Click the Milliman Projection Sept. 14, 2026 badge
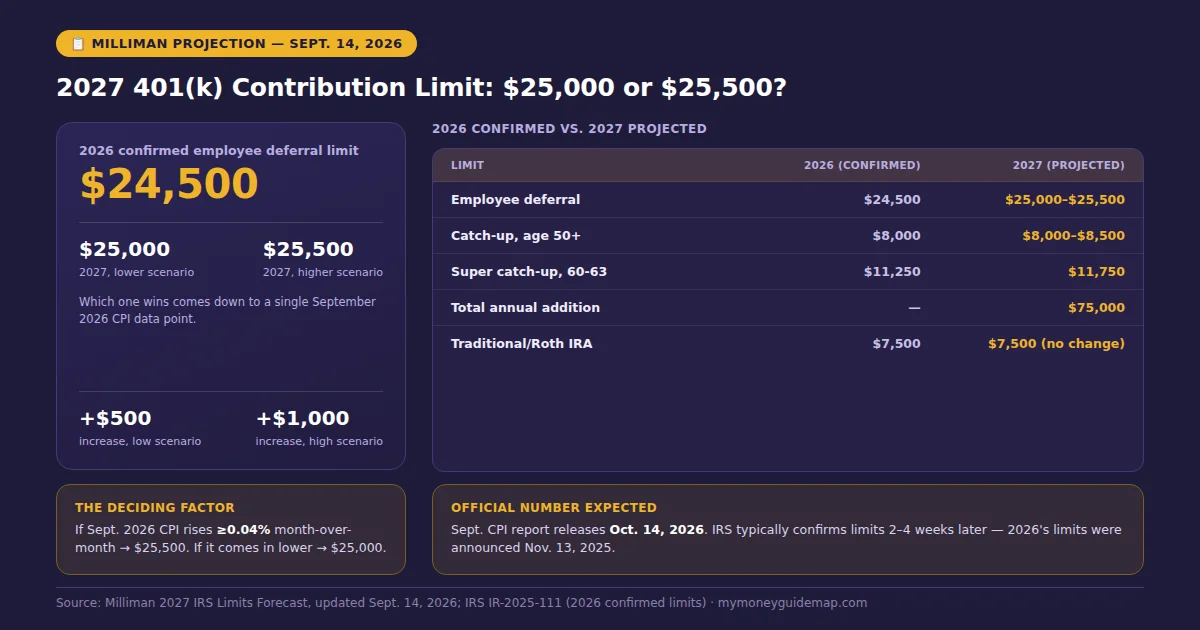This screenshot has width=1200, height=630. [236, 44]
